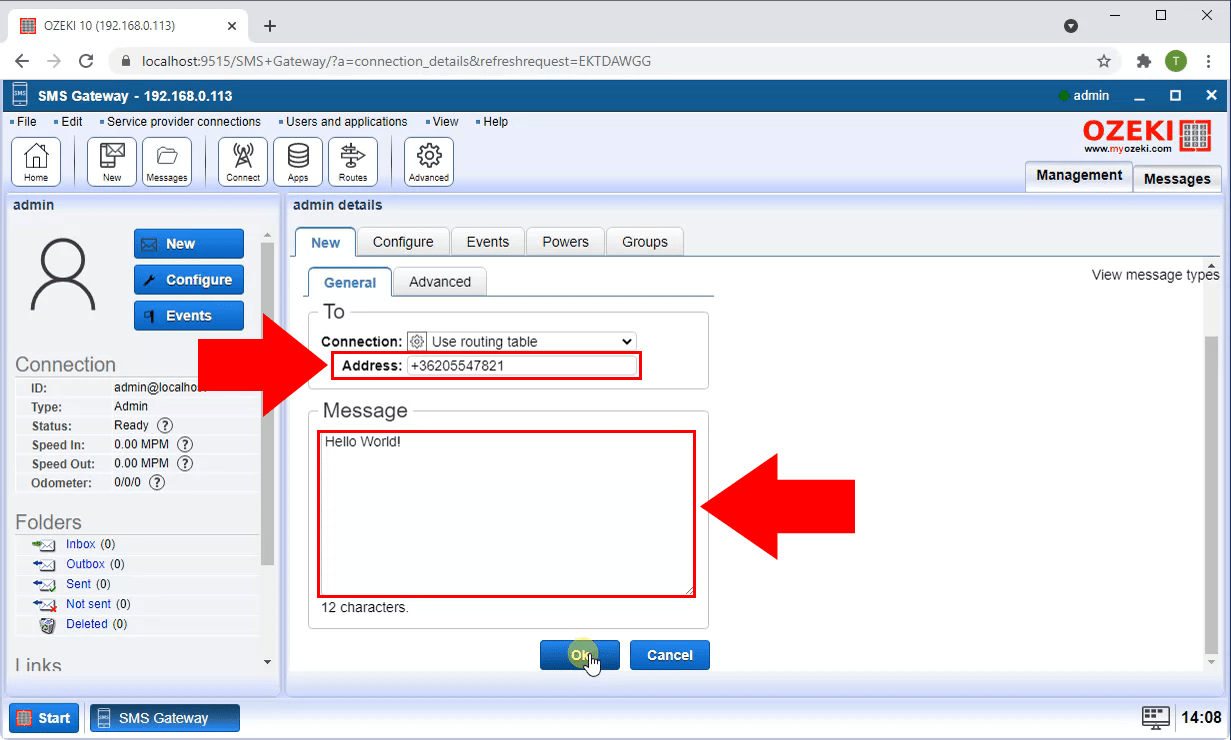
Task: Click the browser address bar URL
Action: click(396, 61)
